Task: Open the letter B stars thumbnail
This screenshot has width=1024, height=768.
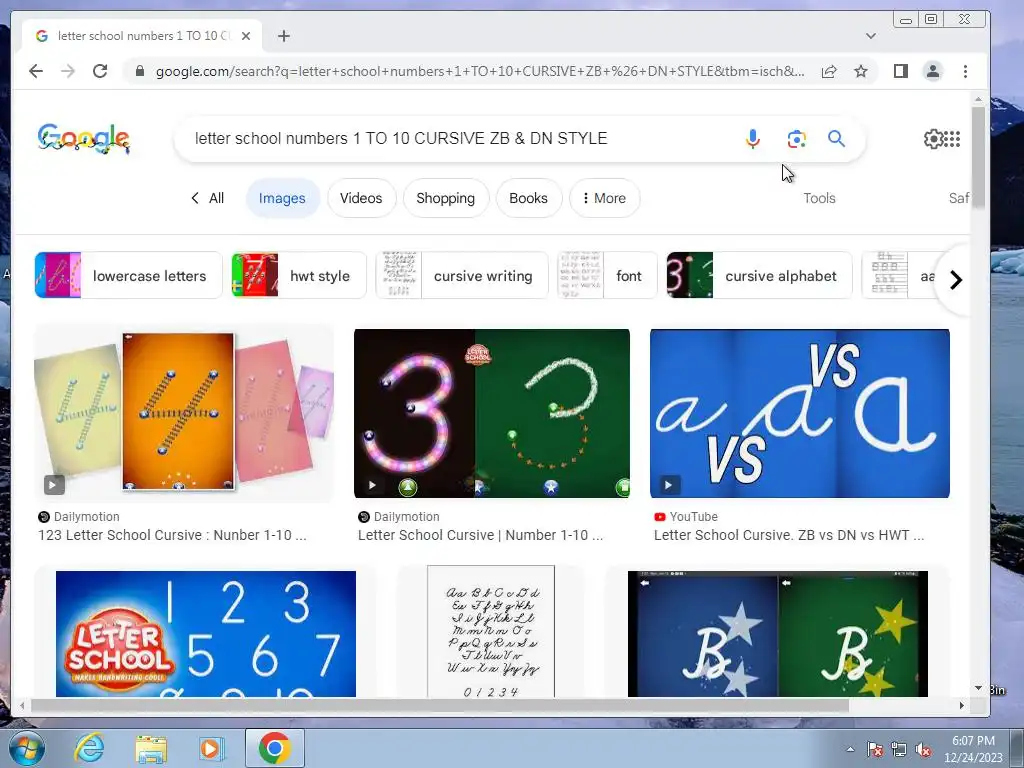Action: point(777,633)
